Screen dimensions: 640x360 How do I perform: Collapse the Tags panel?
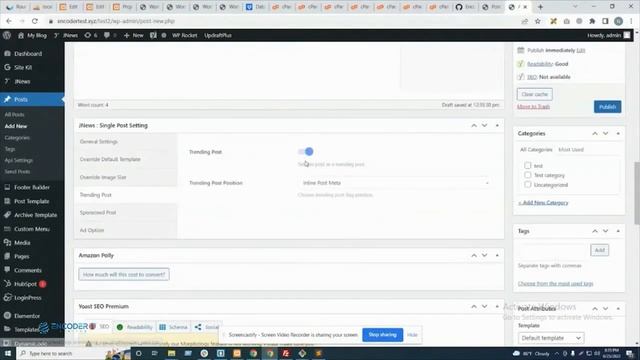click(618, 231)
